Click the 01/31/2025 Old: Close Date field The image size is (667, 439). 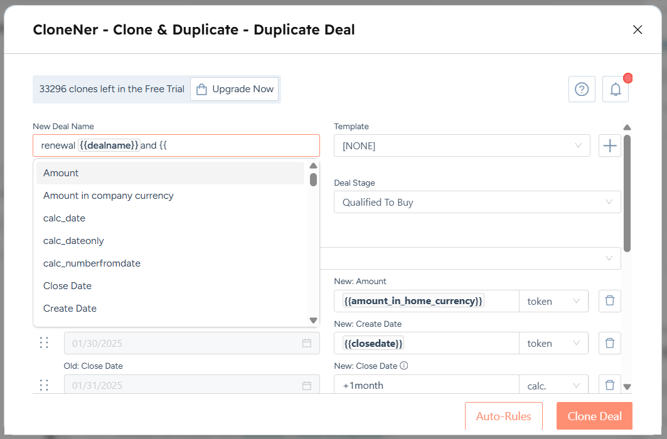[x=191, y=385]
